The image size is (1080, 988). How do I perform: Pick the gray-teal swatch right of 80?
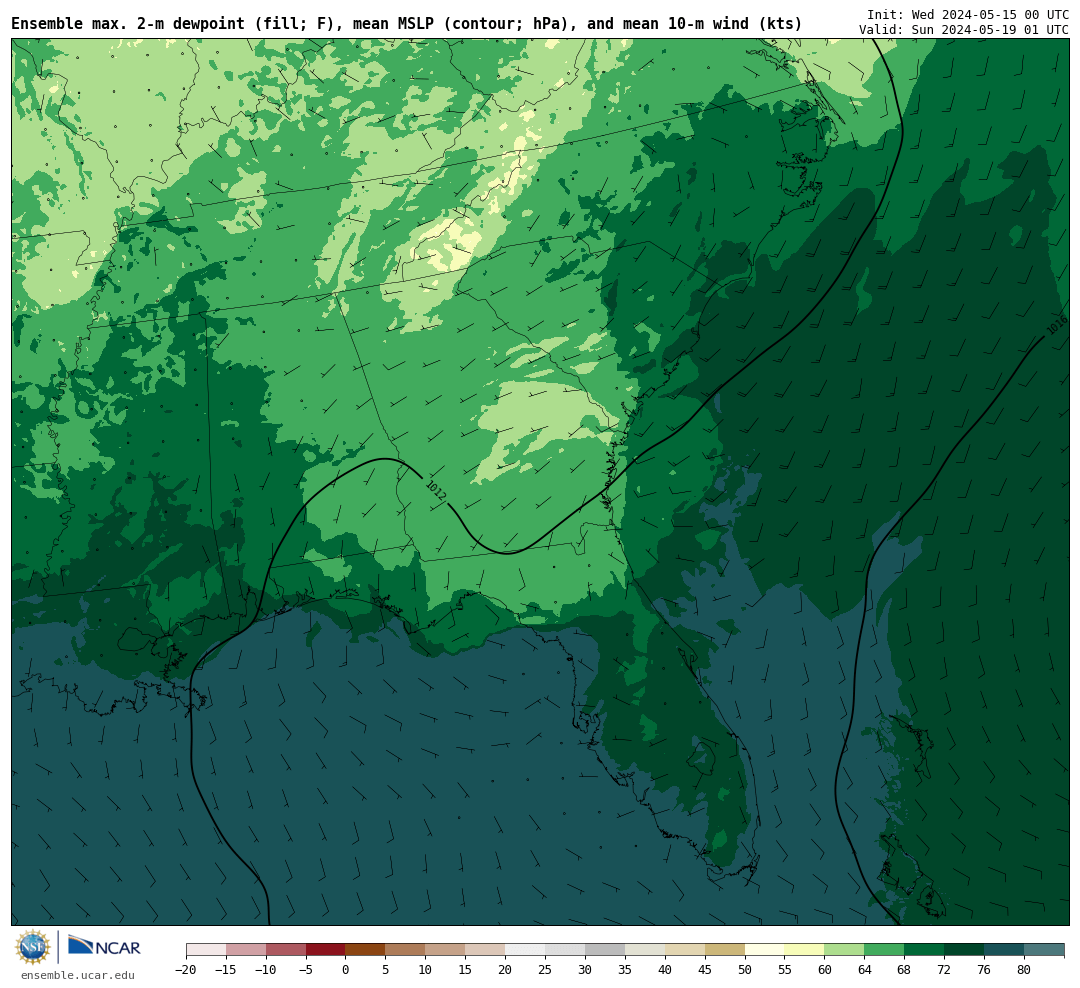coord(1044,950)
